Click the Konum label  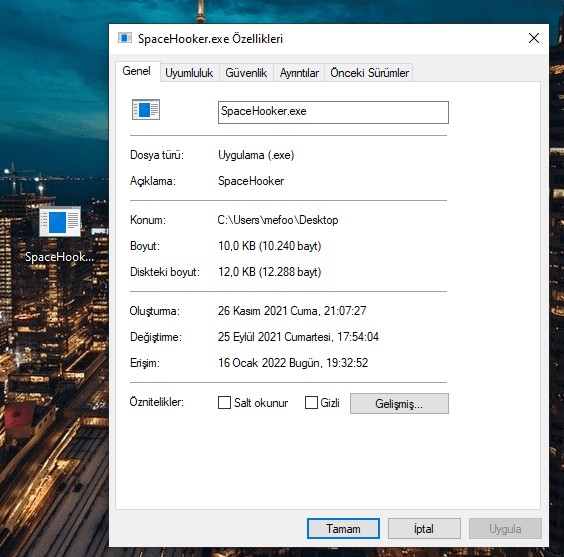click(148, 220)
